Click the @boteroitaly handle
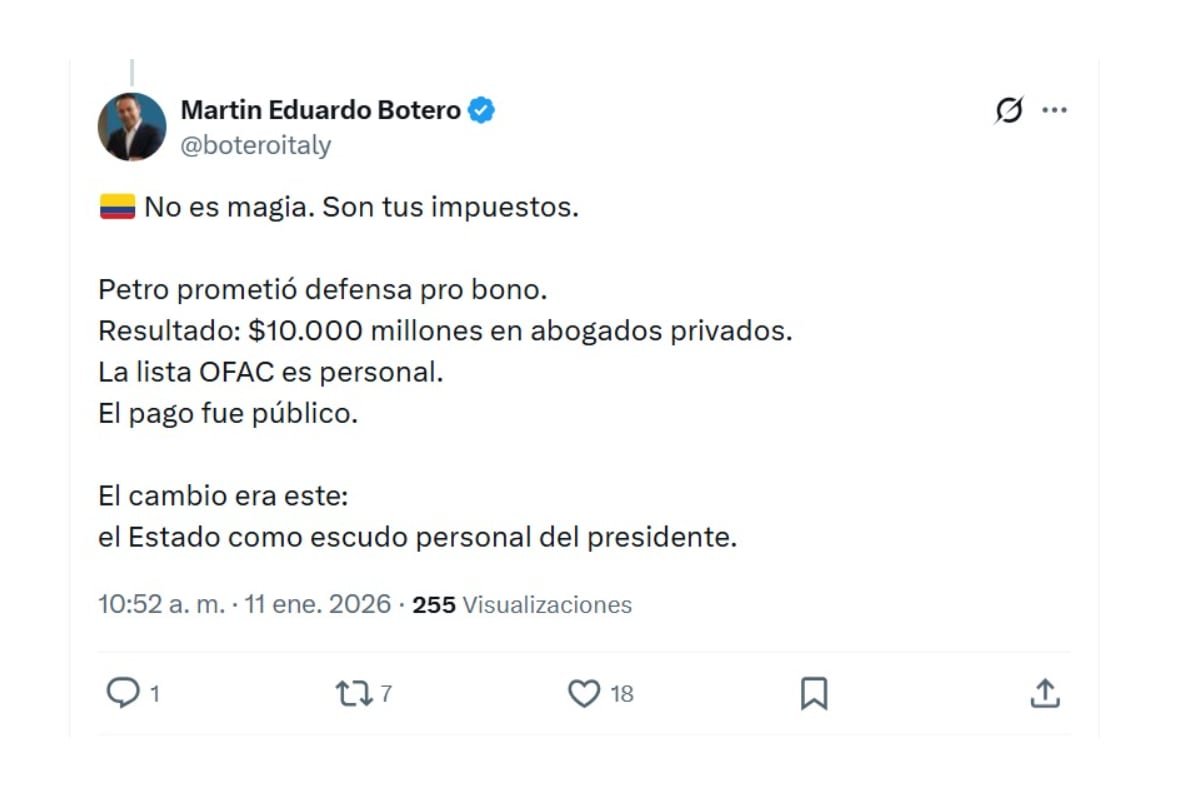 click(253, 143)
